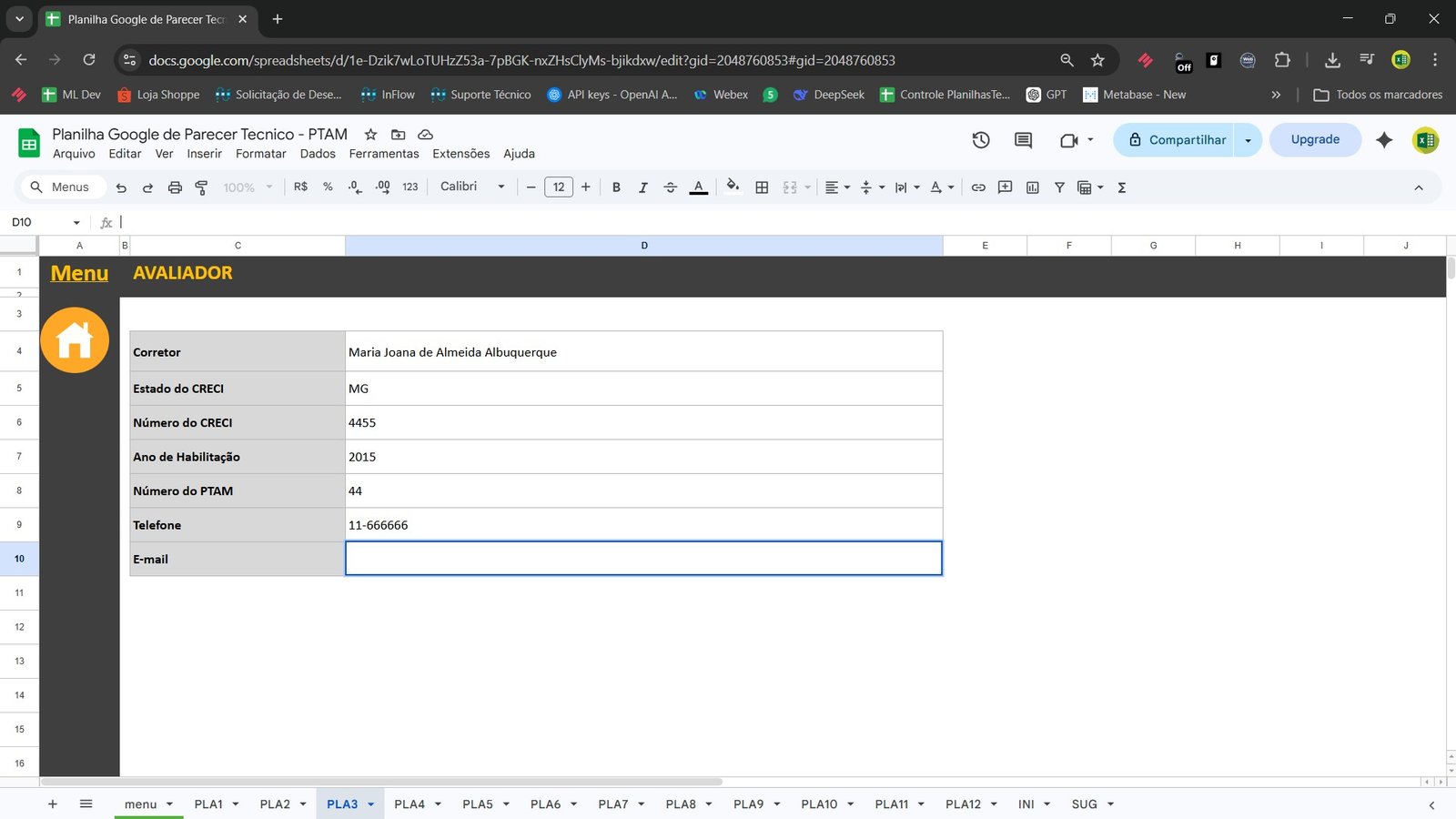1456x819 pixels.
Task: Switch to the PLA7 sheet tab
Action: pos(612,804)
